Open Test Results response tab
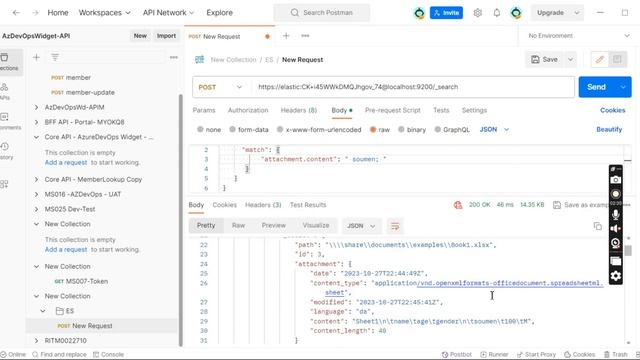This screenshot has height=360, width=640. click(308, 205)
